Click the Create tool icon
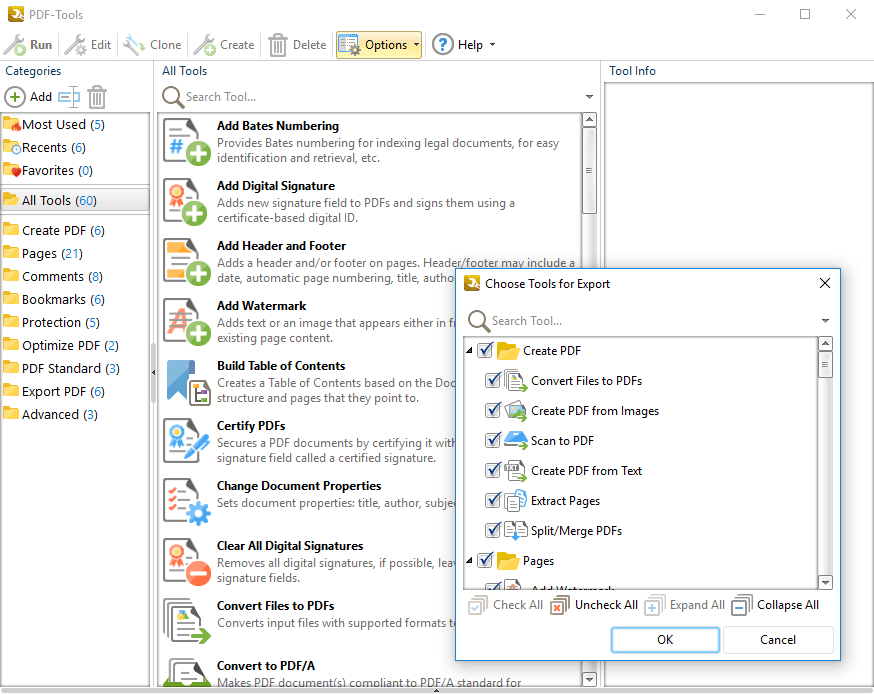The image size is (874, 694). (205, 45)
